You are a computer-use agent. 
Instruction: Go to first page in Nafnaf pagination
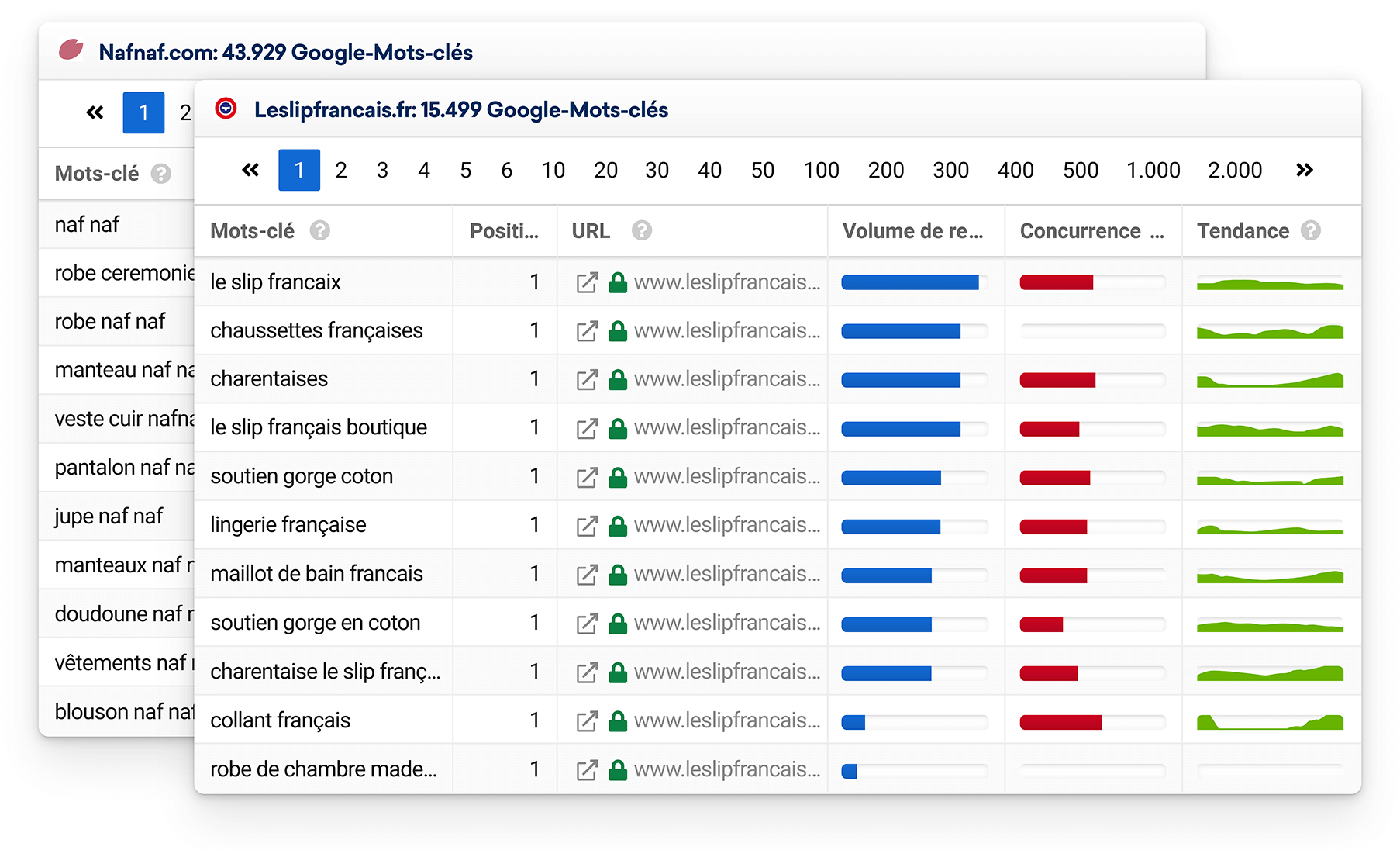(95, 113)
